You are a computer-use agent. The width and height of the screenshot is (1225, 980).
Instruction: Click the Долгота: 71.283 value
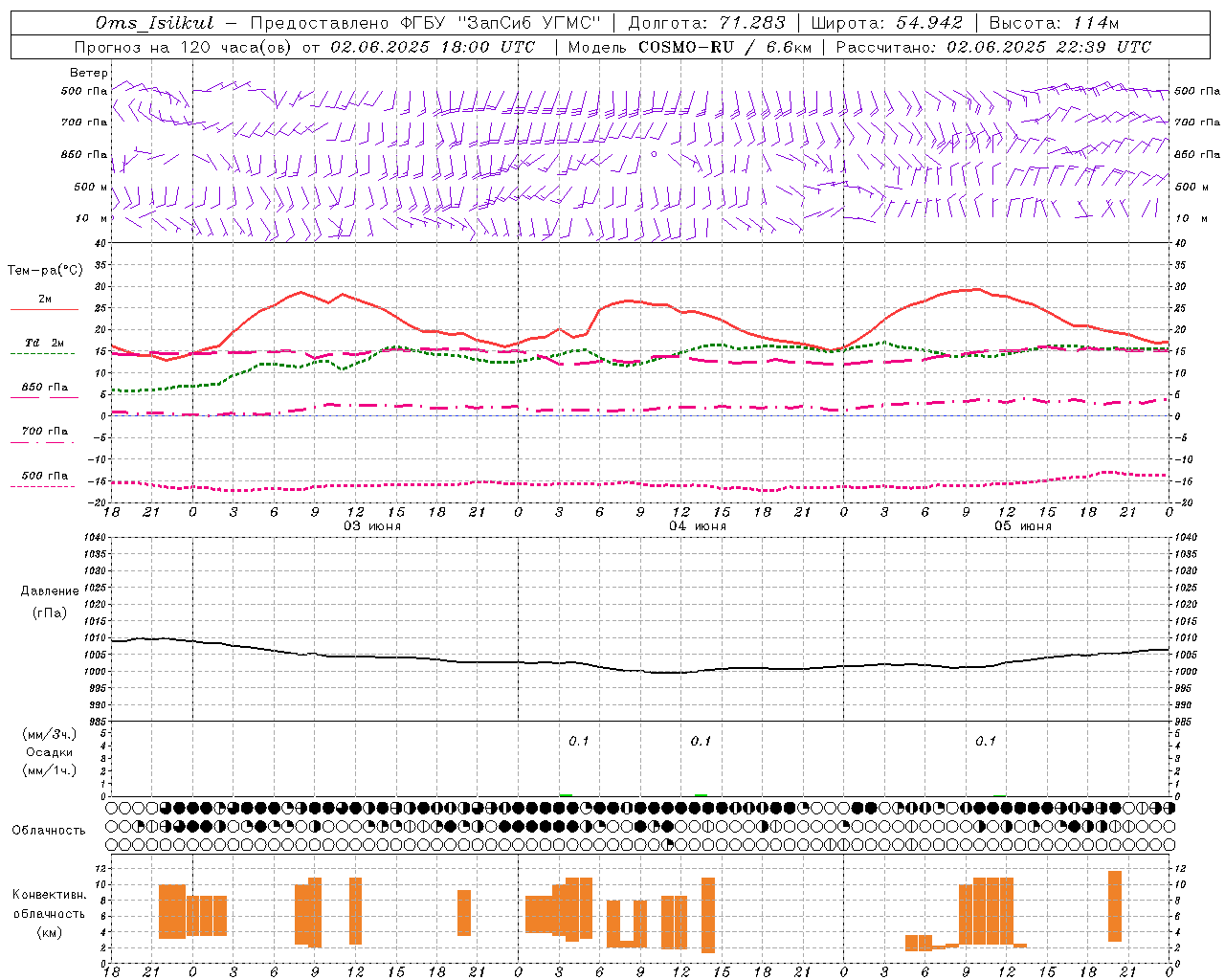pyautogui.click(x=706, y=23)
